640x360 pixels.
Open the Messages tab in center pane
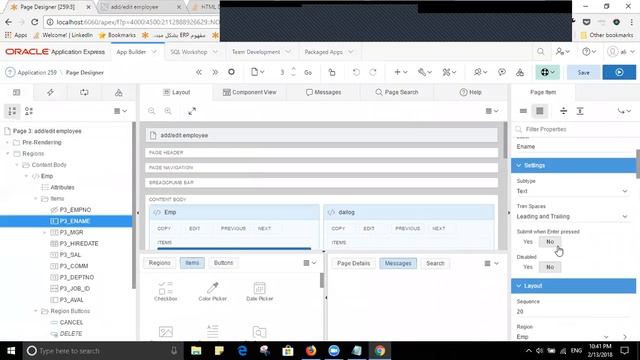(323, 92)
